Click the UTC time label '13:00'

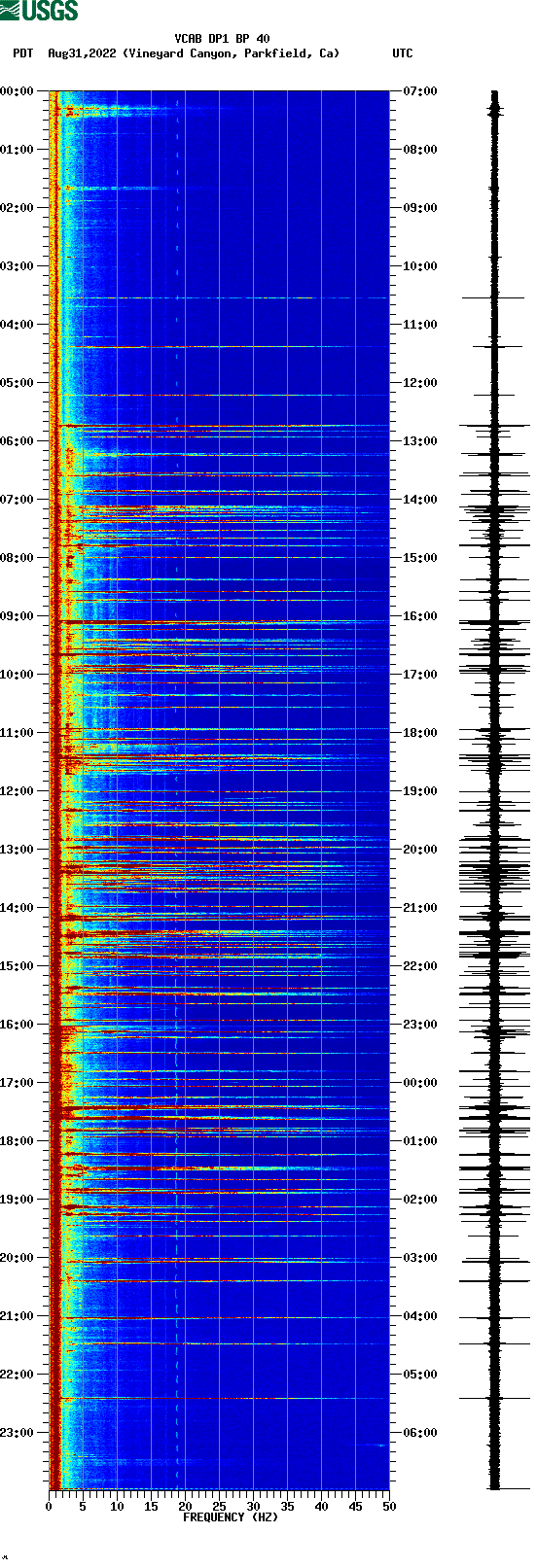tap(420, 441)
